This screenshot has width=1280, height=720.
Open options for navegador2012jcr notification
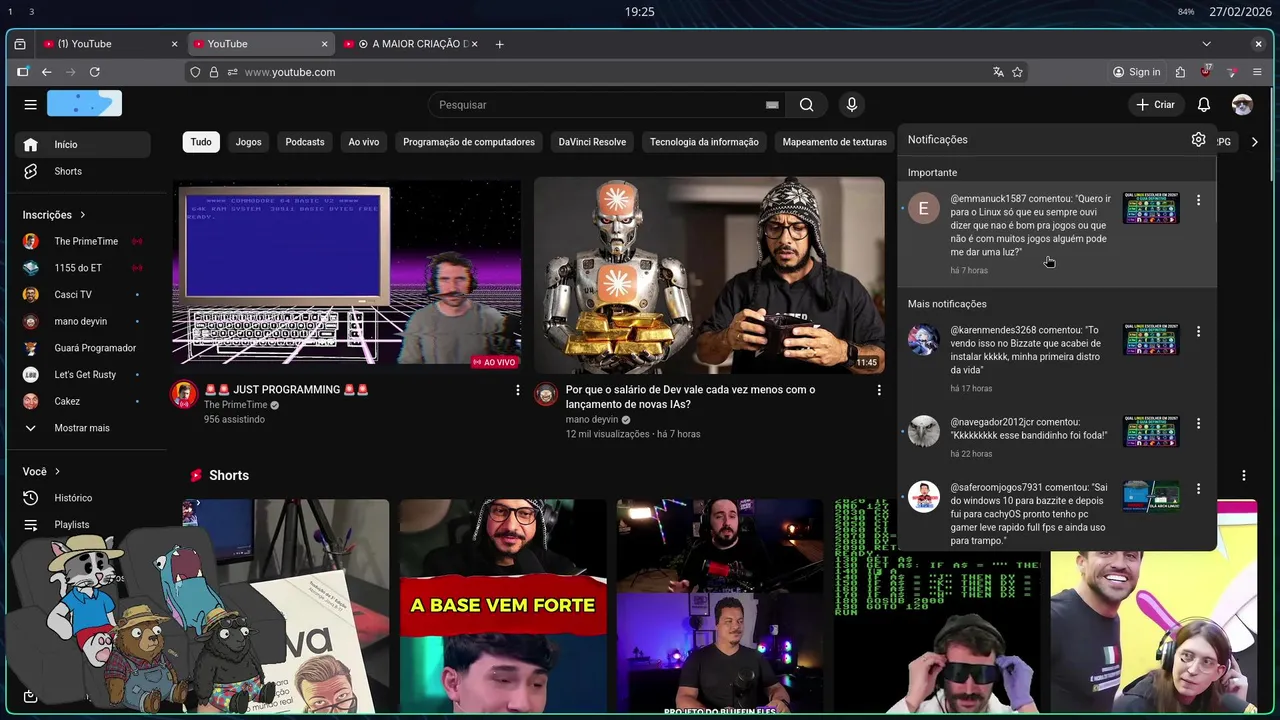1198,423
